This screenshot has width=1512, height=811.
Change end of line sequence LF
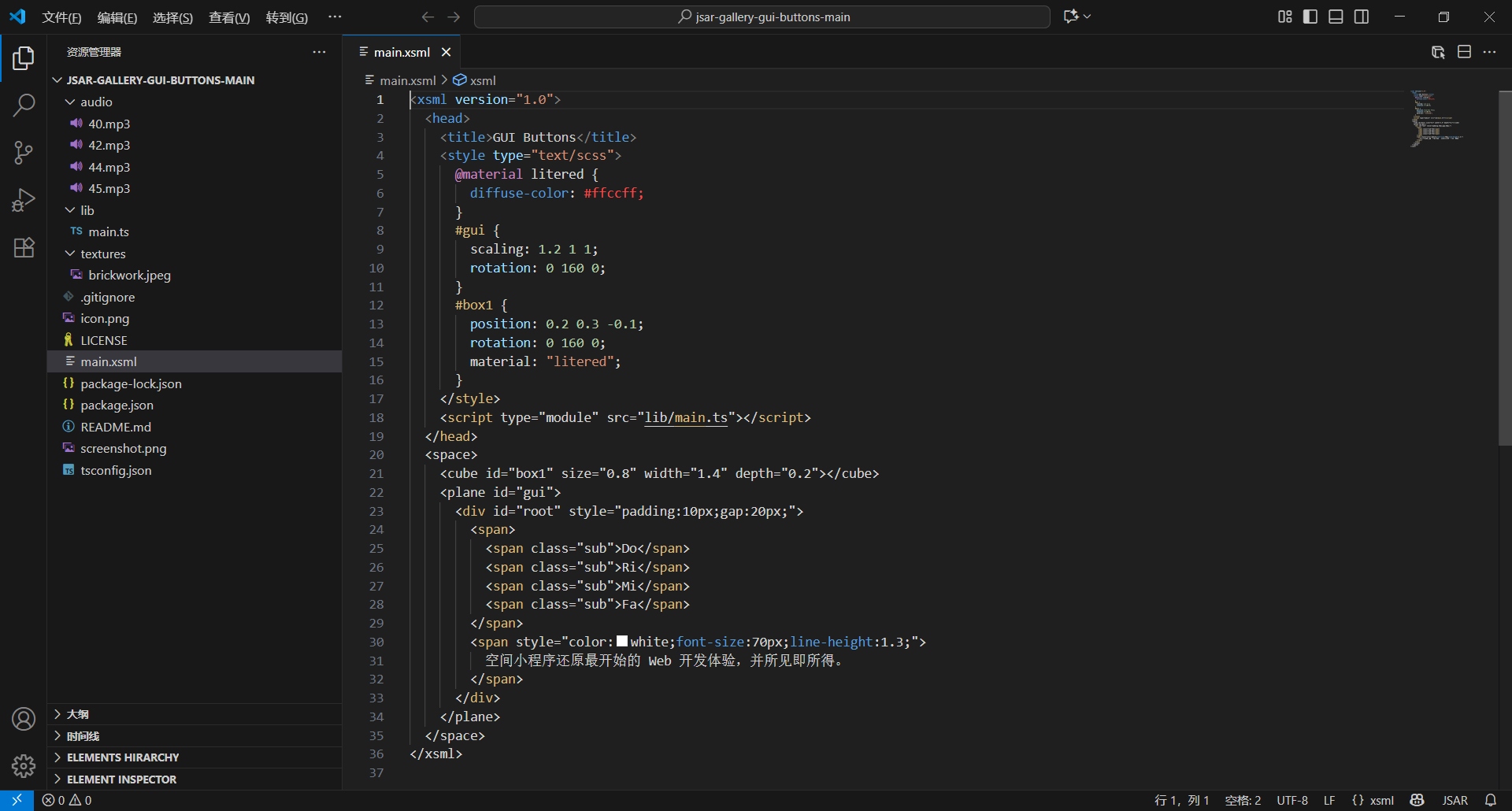(x=1329, y=800)
